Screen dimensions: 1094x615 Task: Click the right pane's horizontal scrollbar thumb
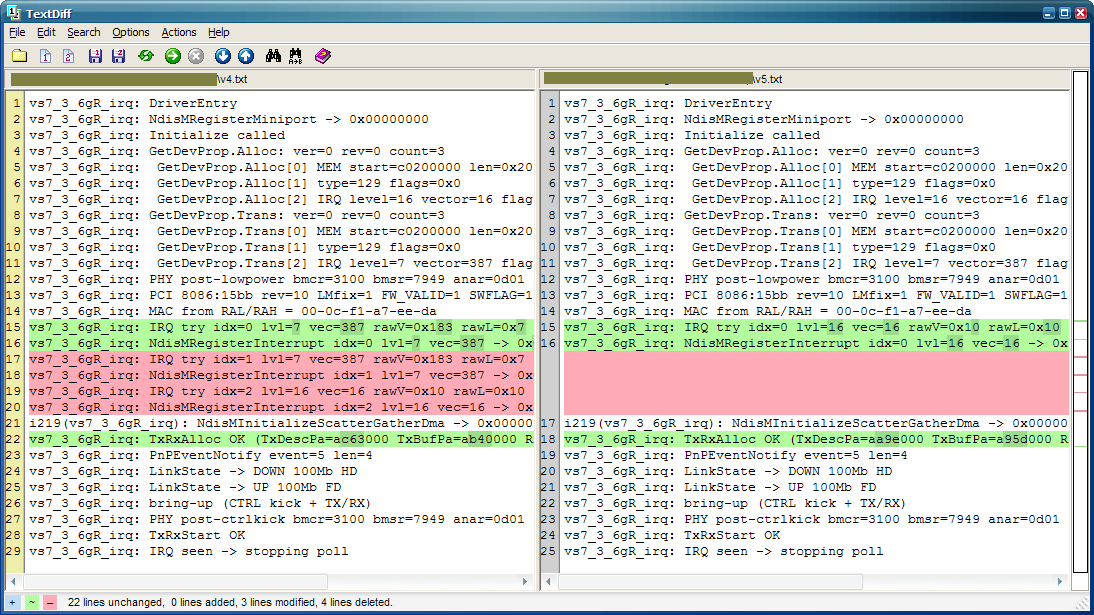pos(710,581)
